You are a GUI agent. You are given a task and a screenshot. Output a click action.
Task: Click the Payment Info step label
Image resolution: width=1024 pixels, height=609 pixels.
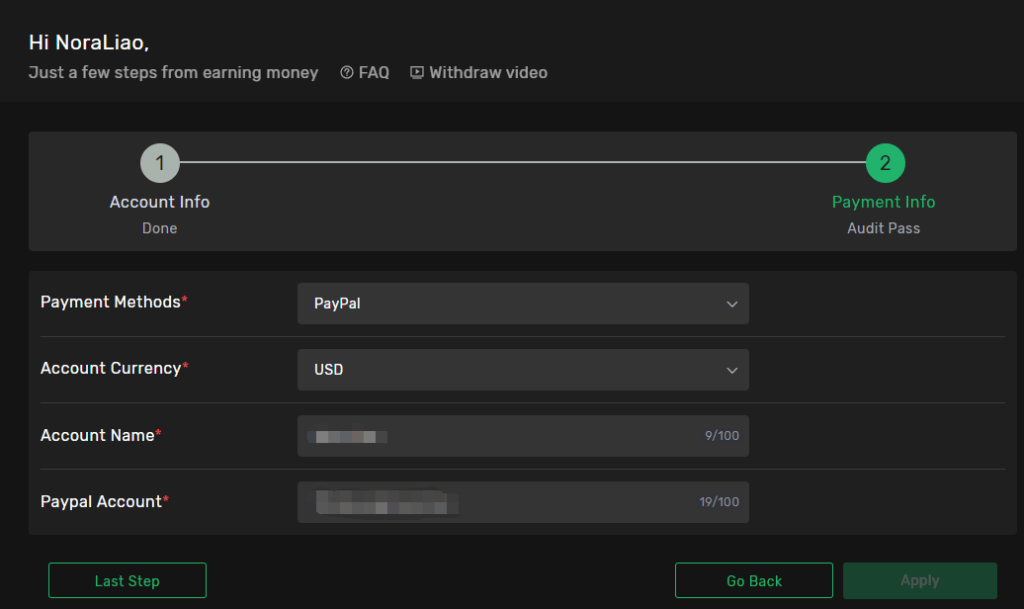click(x=884, y=202)
